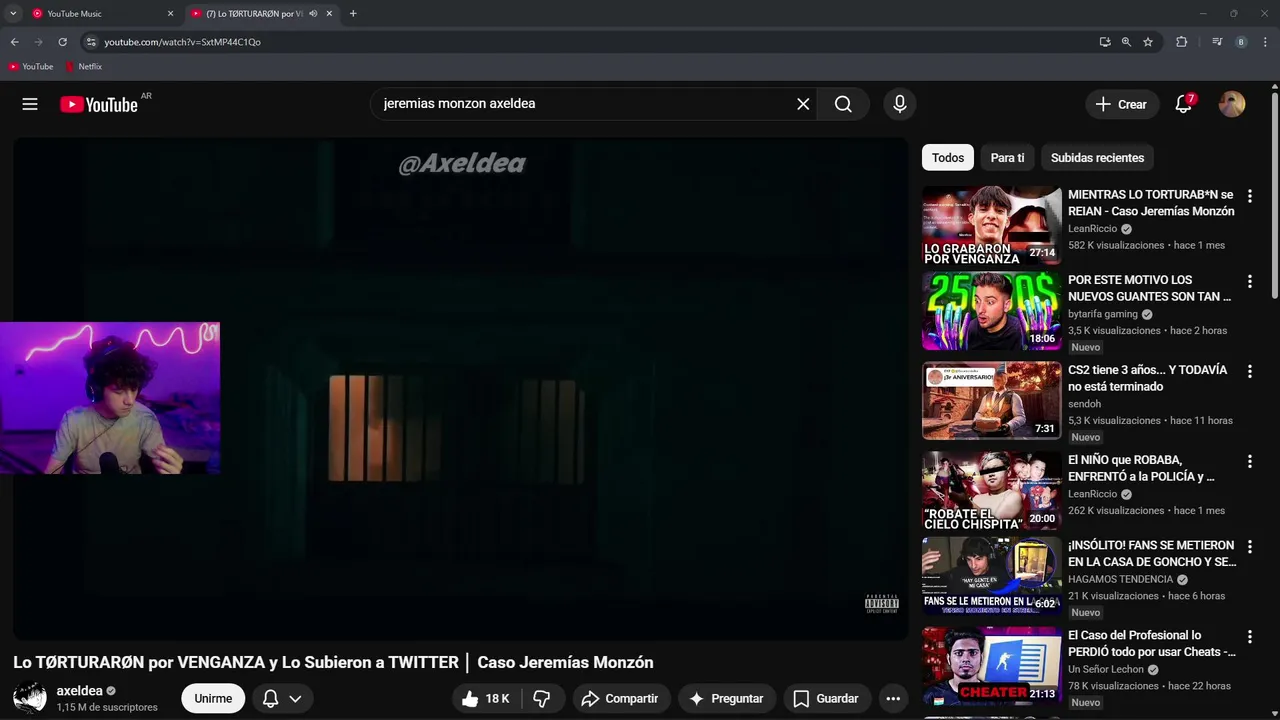Open options for El NIÑO que ROBABA video
This screenshot has height=720, width=1280.
(x=1249, y=461)
